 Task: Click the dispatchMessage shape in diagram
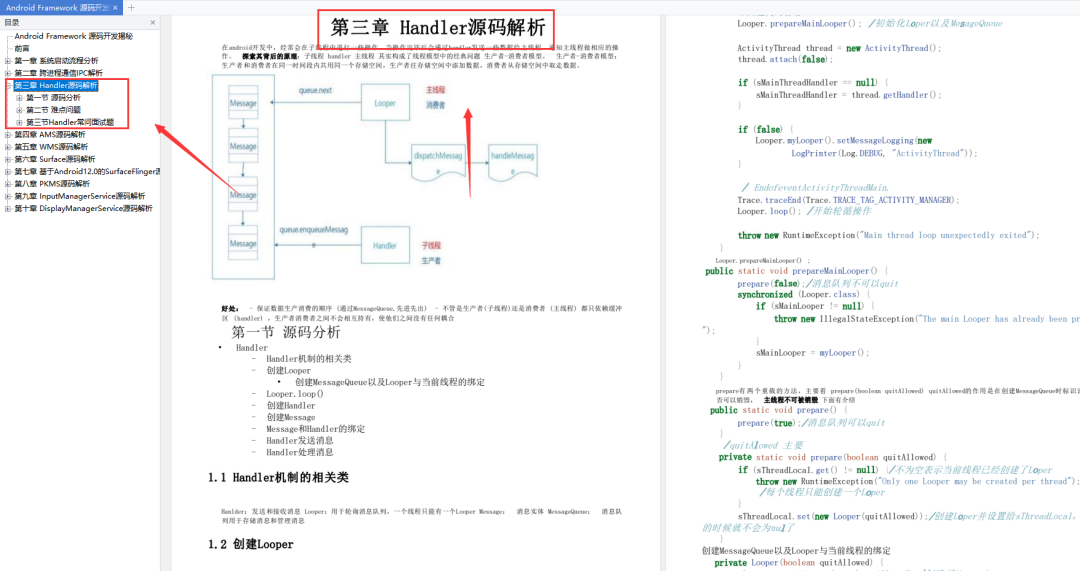pos(438,163)
